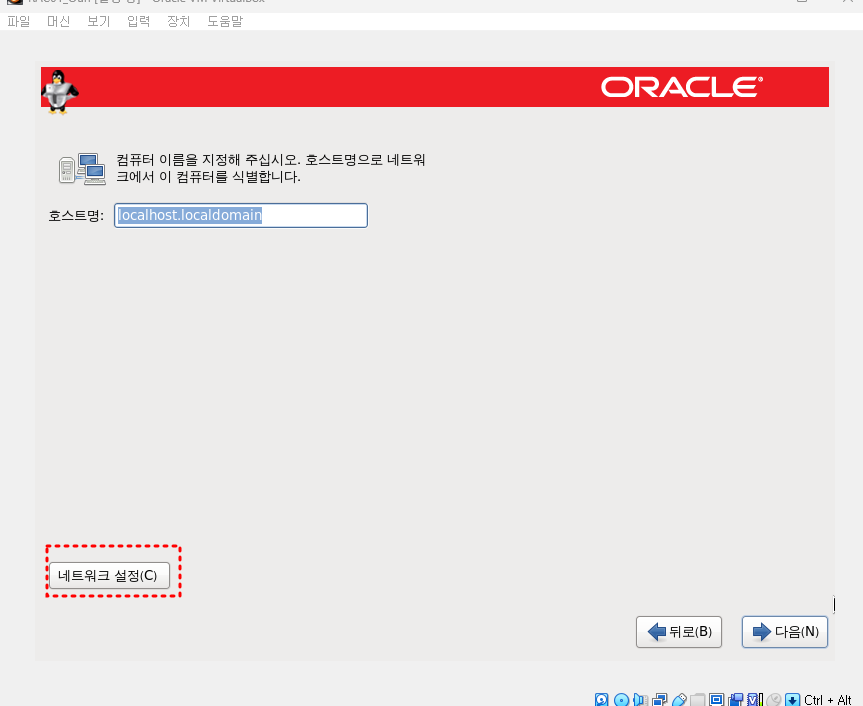Click the ORACLE logo in the banner

(x=681, y=87)
